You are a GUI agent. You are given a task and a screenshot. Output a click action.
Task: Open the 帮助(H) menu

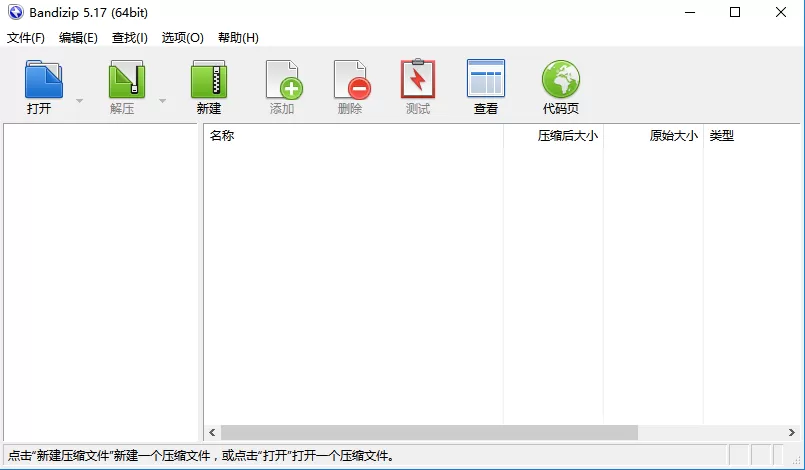coord(238,37)
